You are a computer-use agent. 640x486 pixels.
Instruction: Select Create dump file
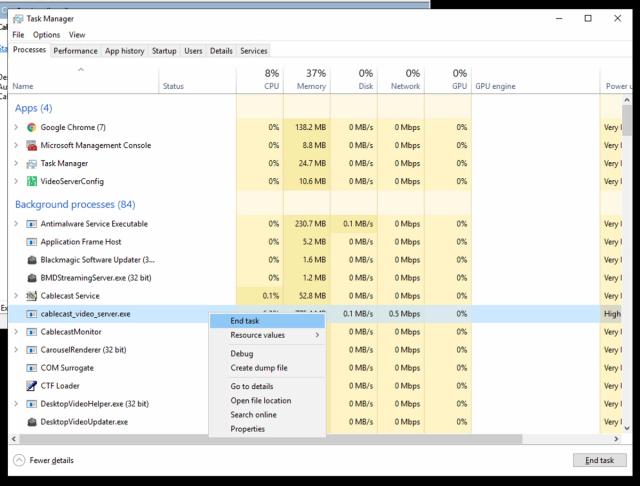click(267, 368)
